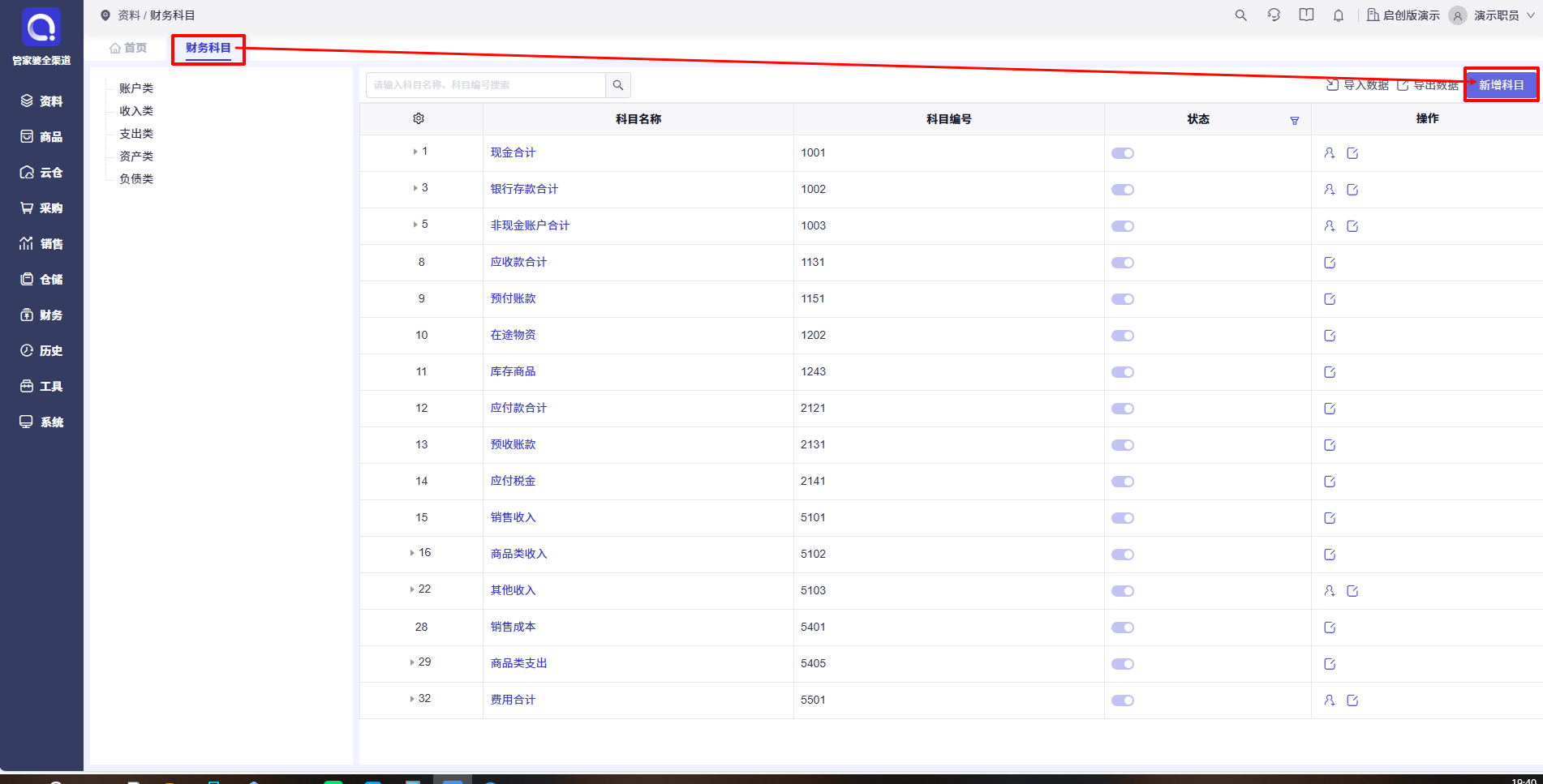This screenshot has width=1543, height=784.
Task: Click the user icon for 其他收入 row
Action: [x=1330, y=590]
